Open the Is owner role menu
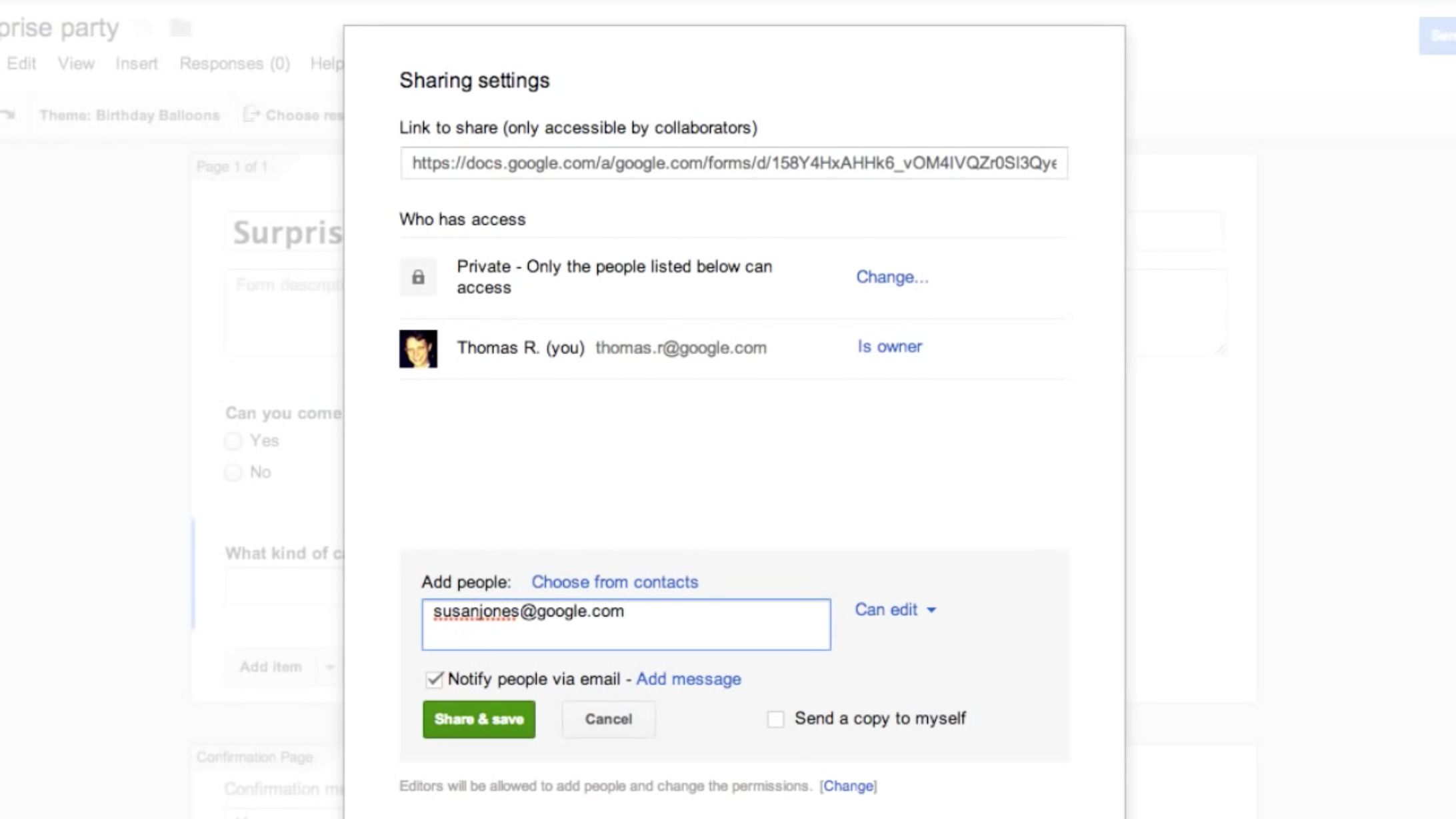The image size is (1456, 819). tap(889, 347)
